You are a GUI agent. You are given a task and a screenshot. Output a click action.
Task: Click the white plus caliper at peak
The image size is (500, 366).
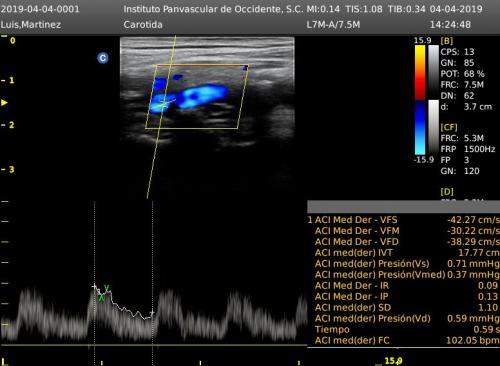coord(94,286)
